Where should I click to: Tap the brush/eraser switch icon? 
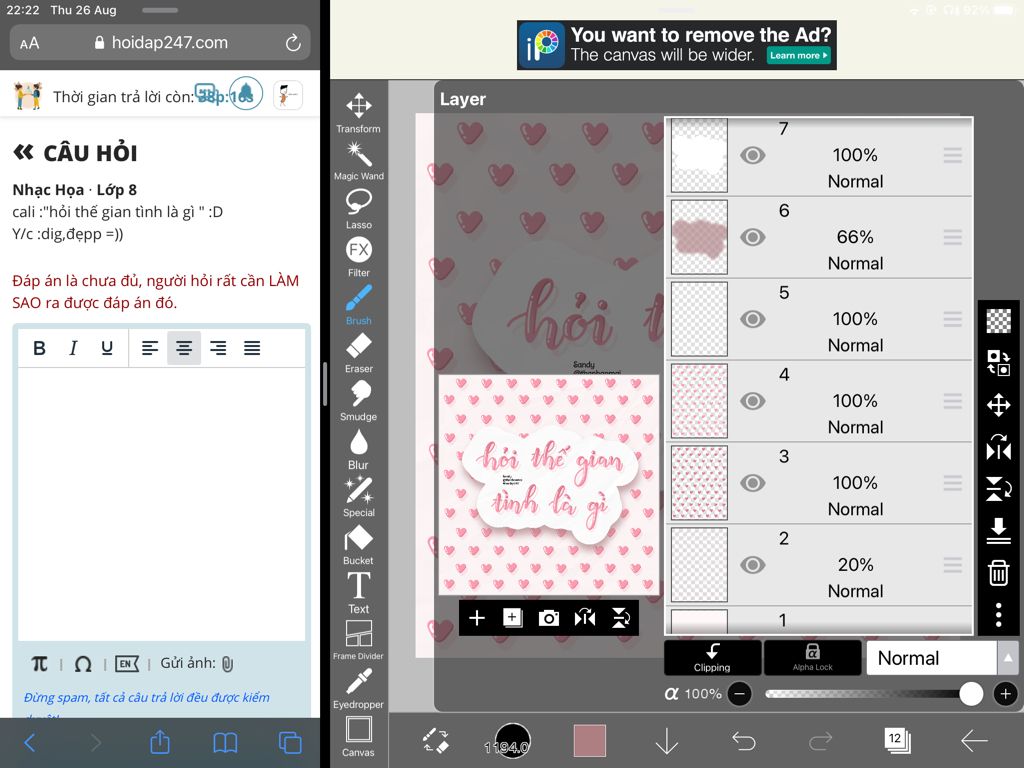coord(436,741)
